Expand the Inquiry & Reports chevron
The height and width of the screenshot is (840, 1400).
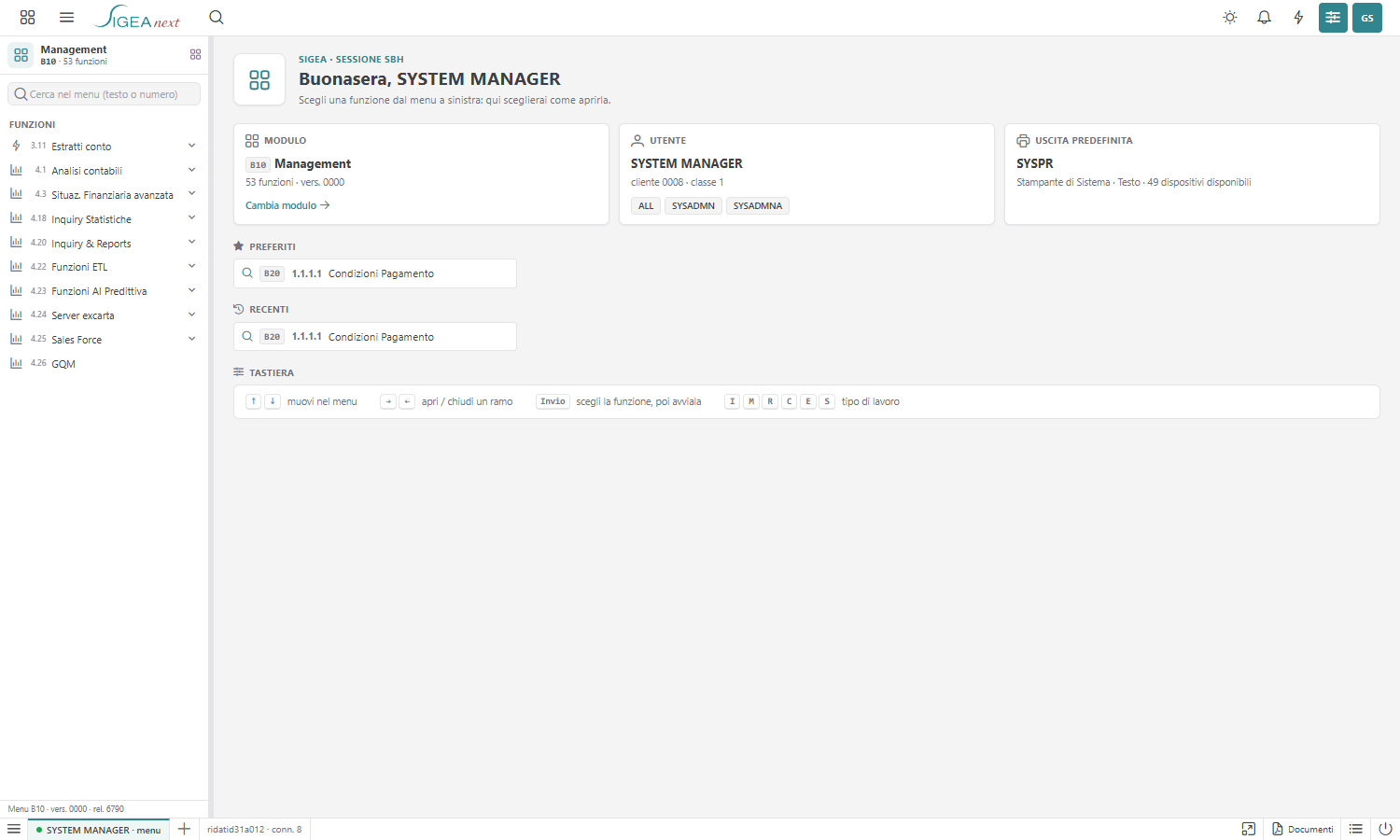click(191, 243)
